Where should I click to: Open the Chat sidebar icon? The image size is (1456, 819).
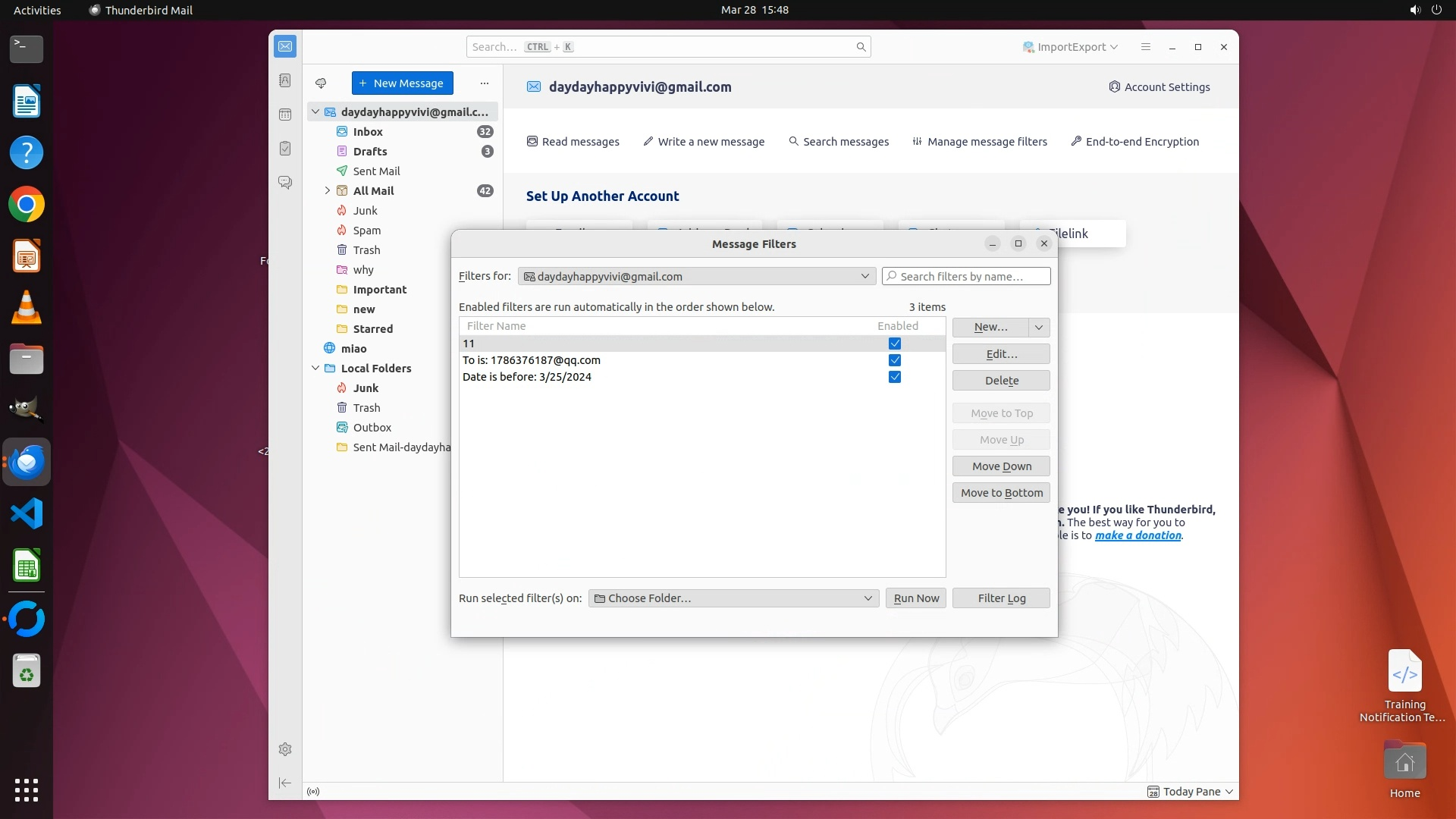tap(285, 183)
